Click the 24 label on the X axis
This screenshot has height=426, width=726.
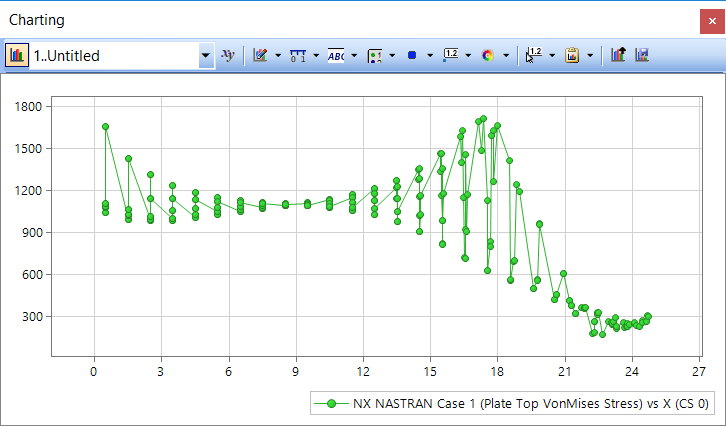(x=632, y=371)
